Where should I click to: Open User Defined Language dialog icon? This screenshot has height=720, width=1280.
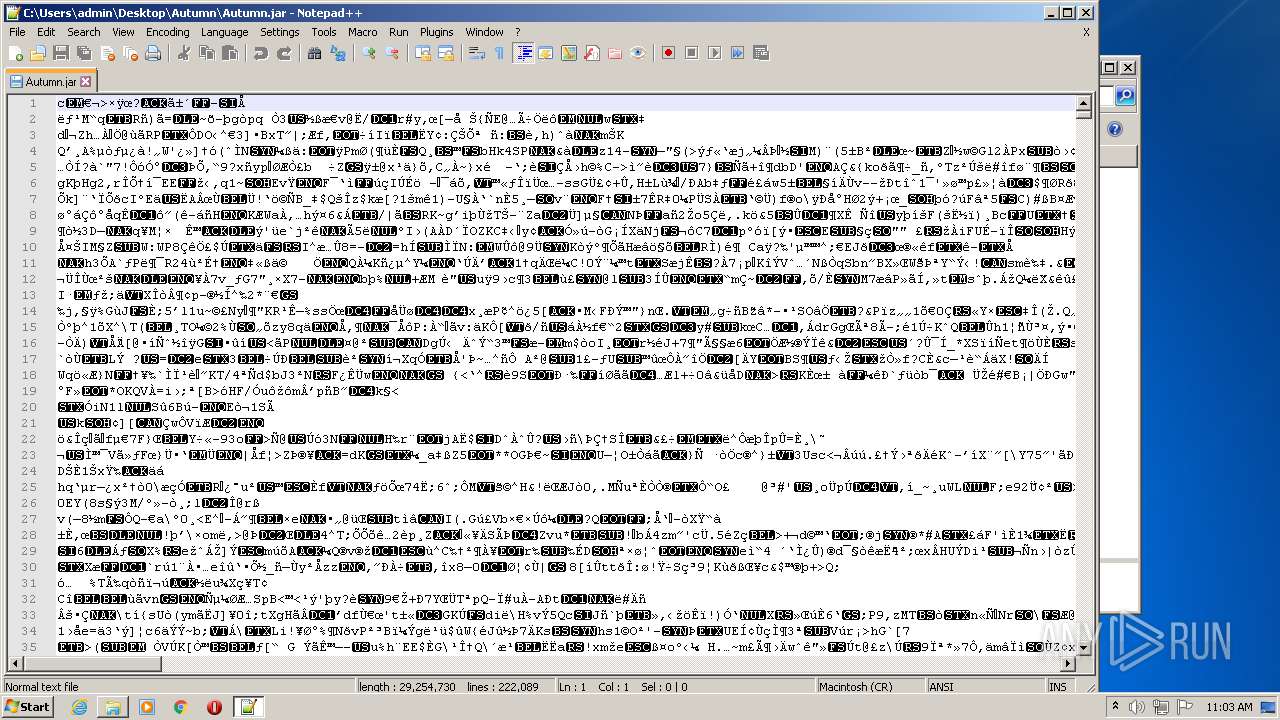pyautogui.click(x=547, y=53)
